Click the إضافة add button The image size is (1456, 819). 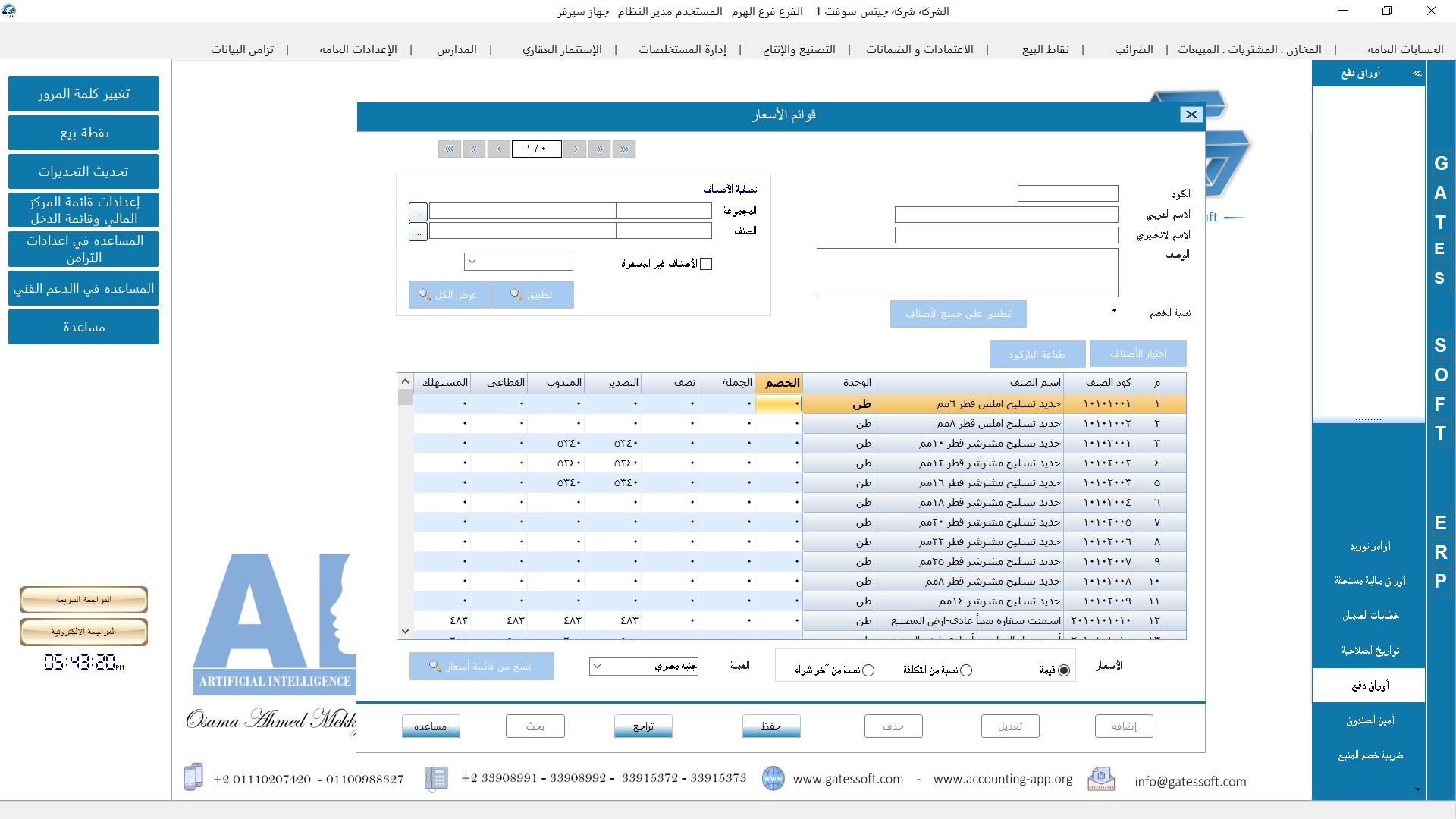1124,726
